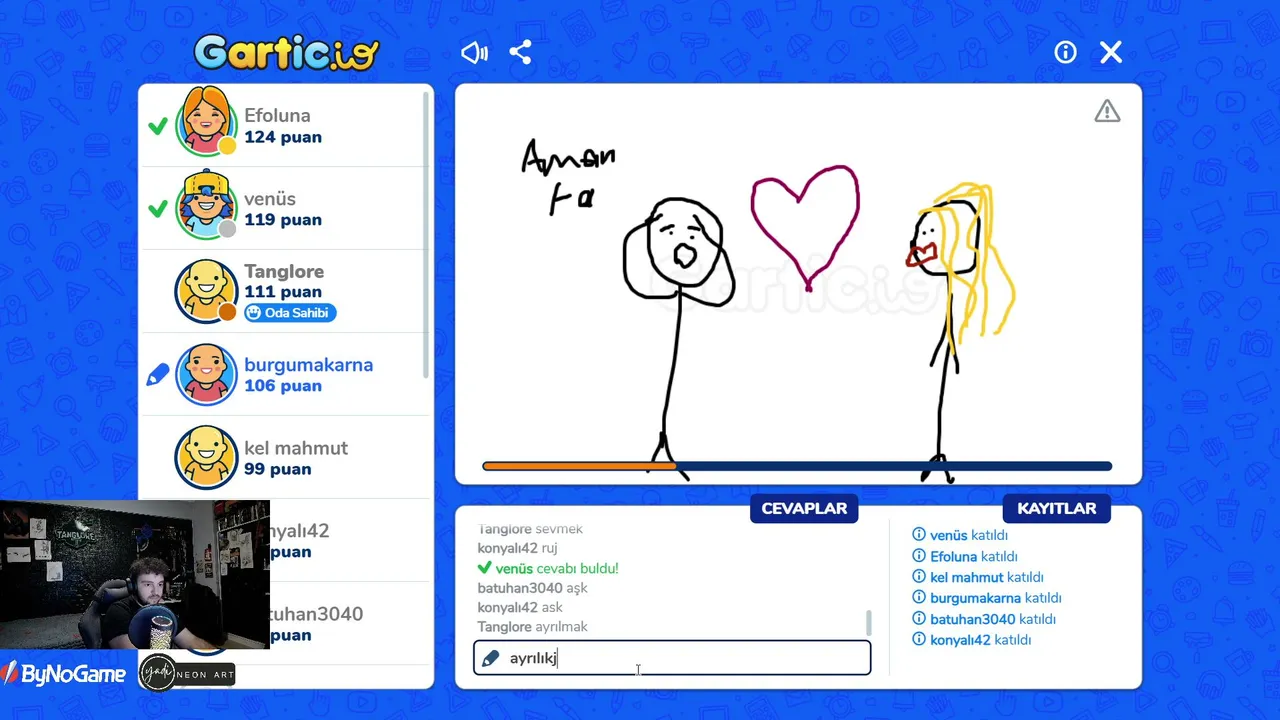The image size is (1280, 720).
Task: Click 'Tanglore' player name in list
Action: (x=284, y=272)
